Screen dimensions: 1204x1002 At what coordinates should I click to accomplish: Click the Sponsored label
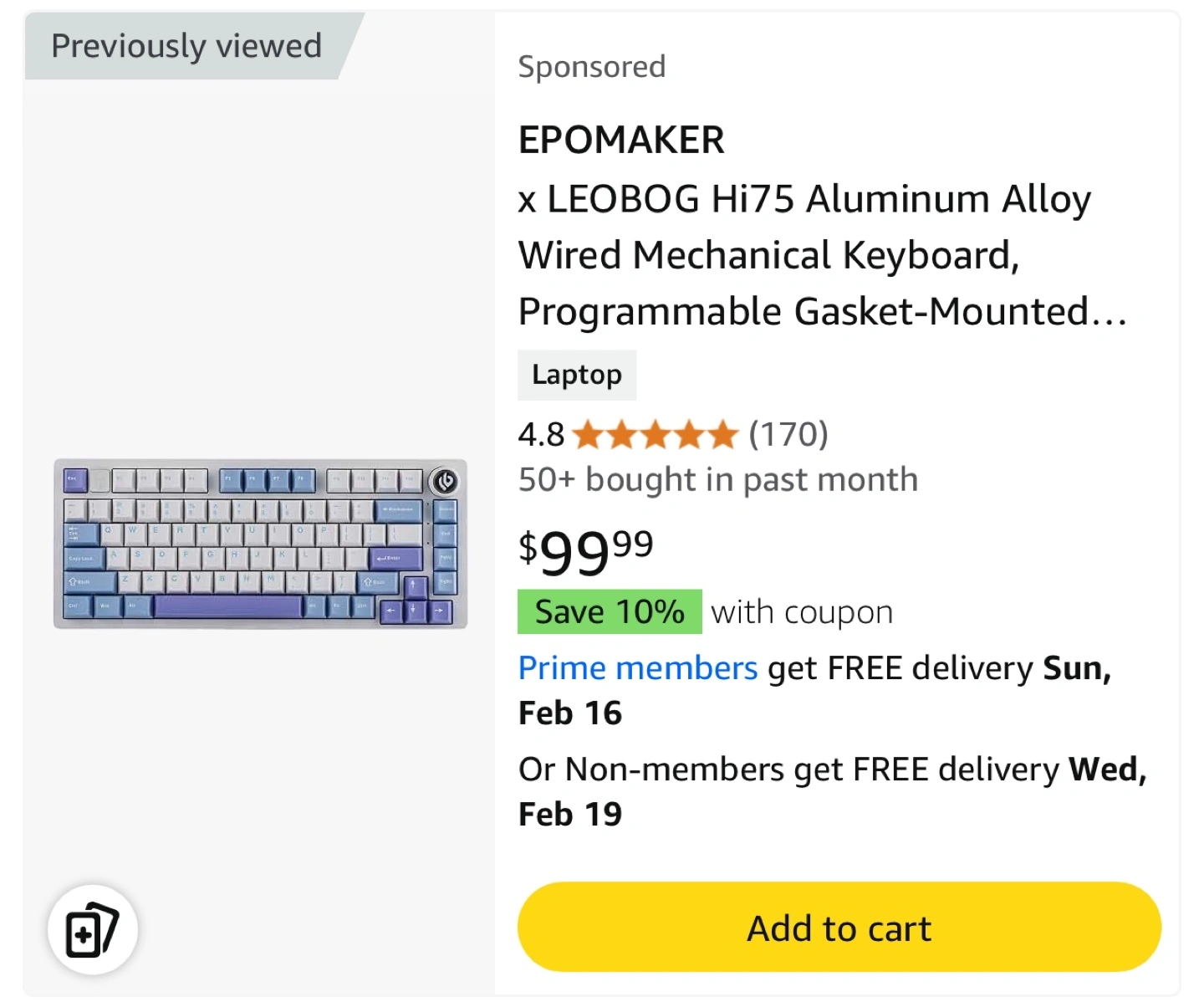(x=592, y=67)
